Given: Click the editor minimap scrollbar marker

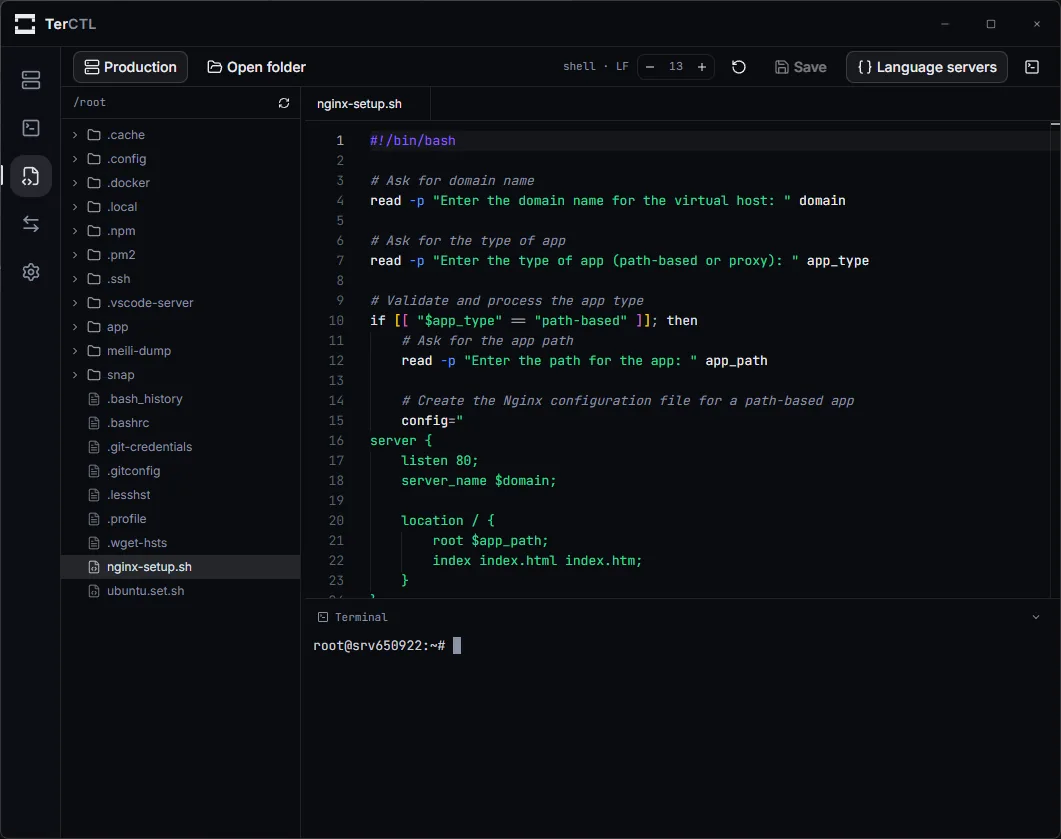Looking at the screenshot, I should [x=1055, y=124].
